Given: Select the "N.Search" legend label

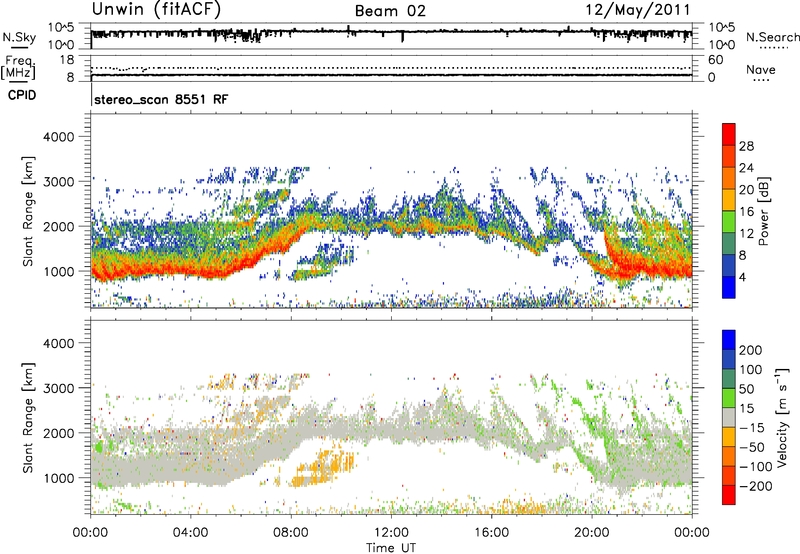Looking at the screenshot, I should coord(773,37).
